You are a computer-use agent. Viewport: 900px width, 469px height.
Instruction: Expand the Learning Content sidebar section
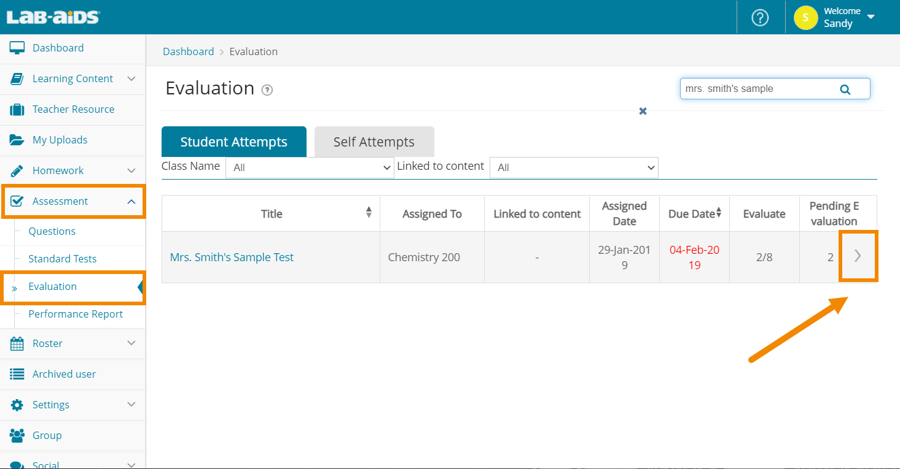coord(131,79)
